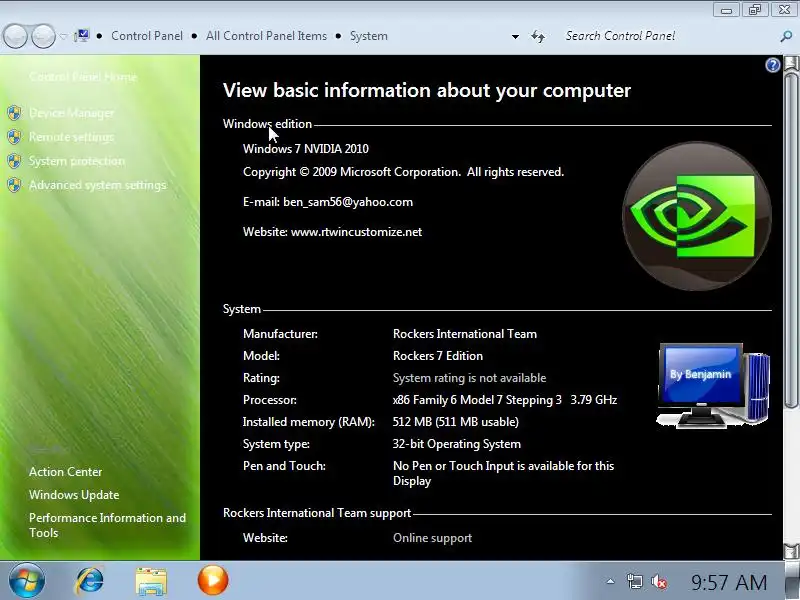This screenshot has height=600, width=800.
Task: Select All Control Panel Items breadcrumb
Action: [x=266, y=36]
